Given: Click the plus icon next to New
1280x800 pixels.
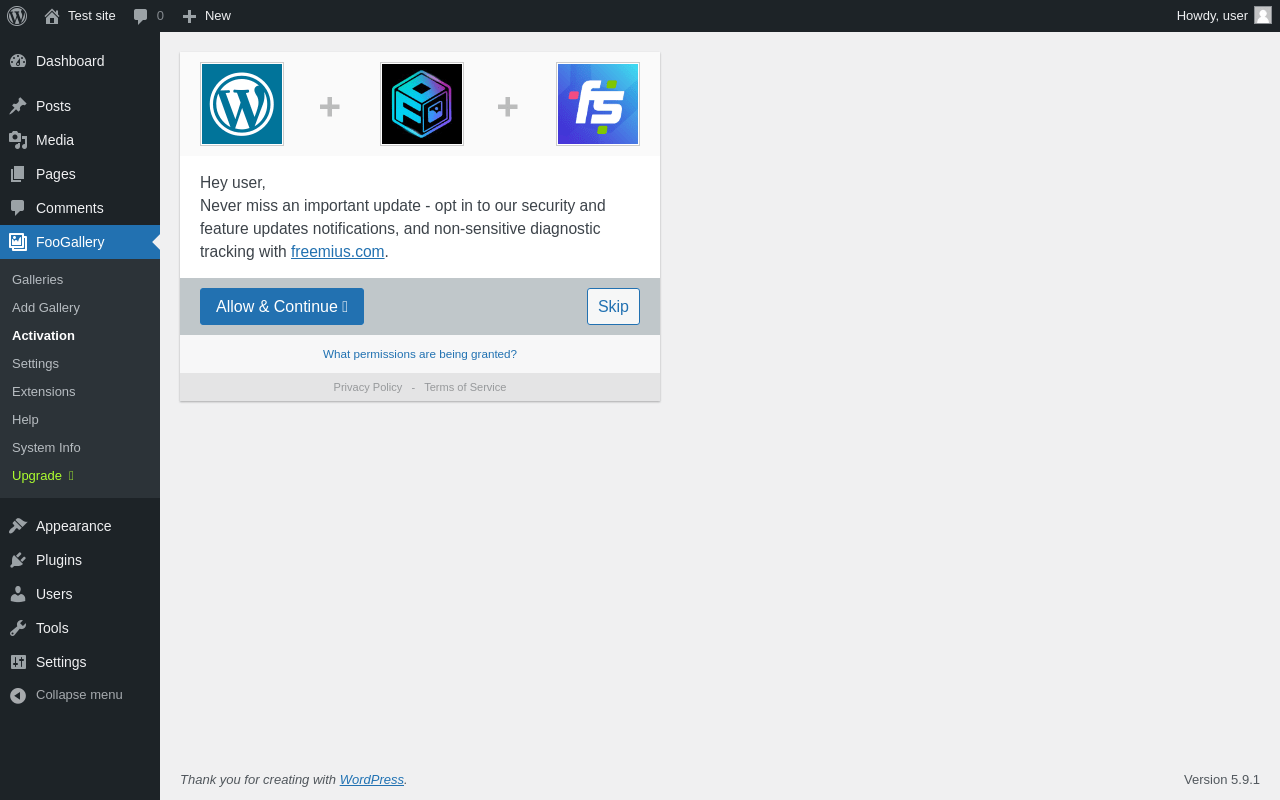Looking at the screenshot, I should pos(189,16).
